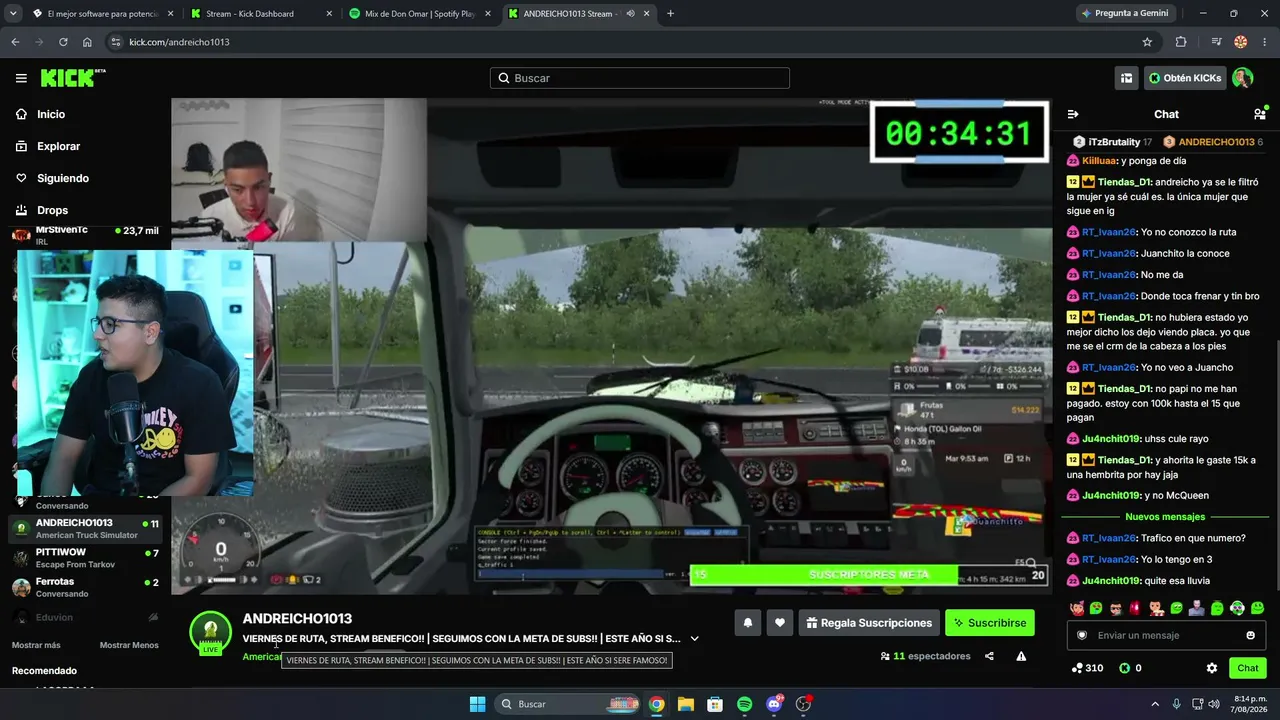Open the user profile avatar menu

(1243, 78)
